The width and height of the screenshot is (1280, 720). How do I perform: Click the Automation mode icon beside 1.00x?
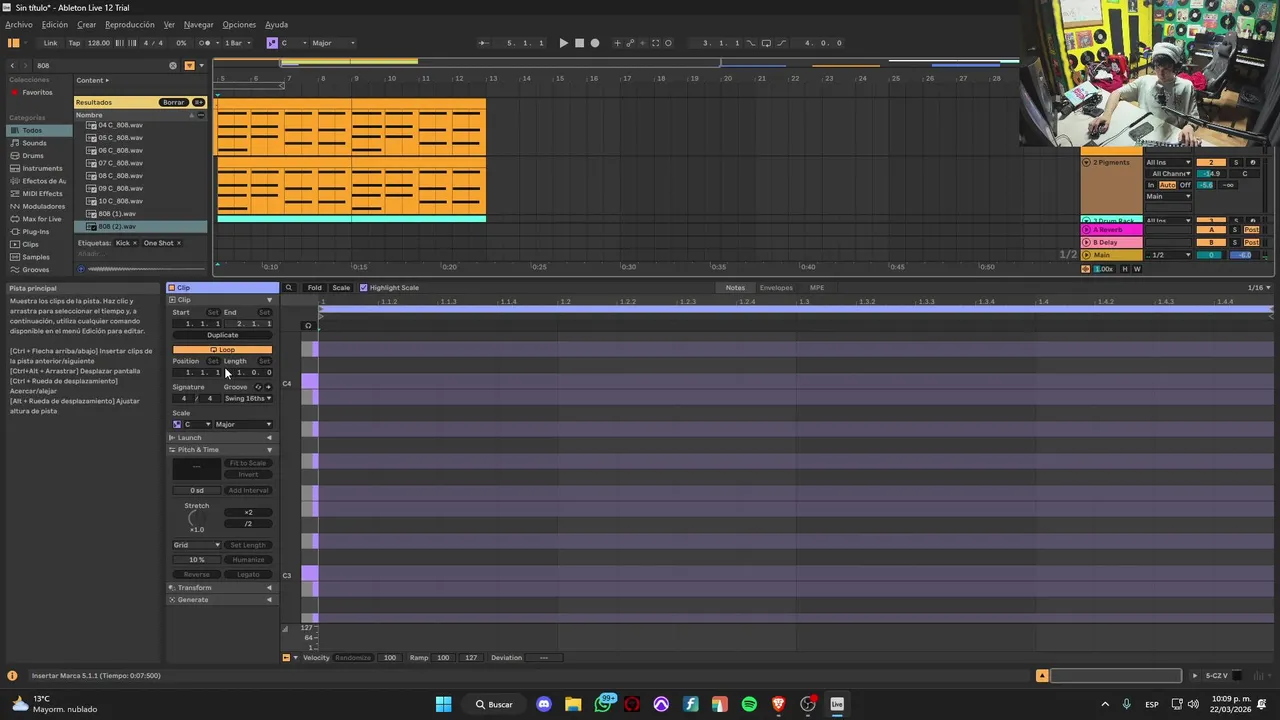[1086, 269]
